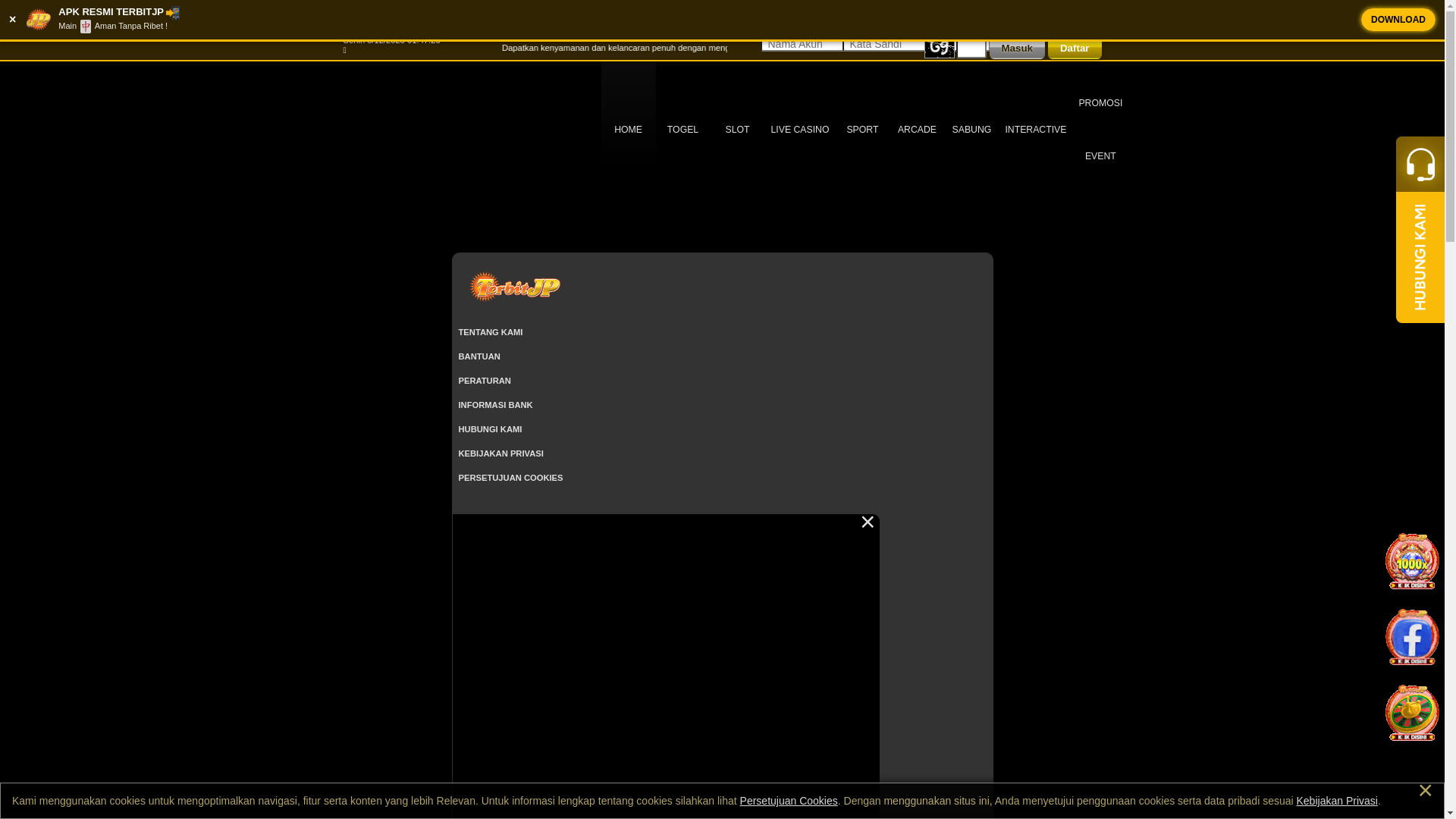
Task: Focus the captcha code input box
Action: [971, 49]
